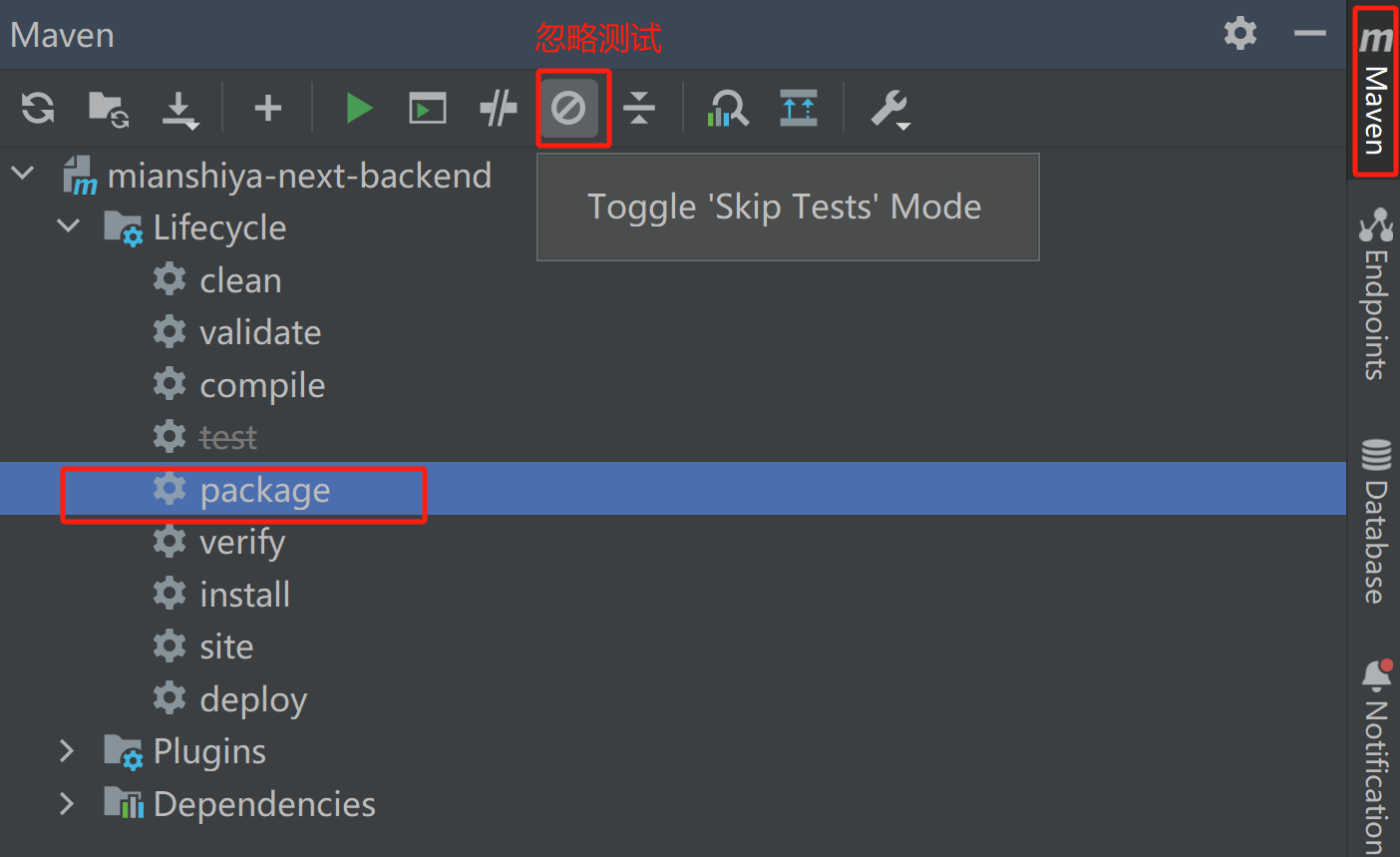Open Maven panel gear options
This screenshot has height=857, width=1400.
point(1240,34)
